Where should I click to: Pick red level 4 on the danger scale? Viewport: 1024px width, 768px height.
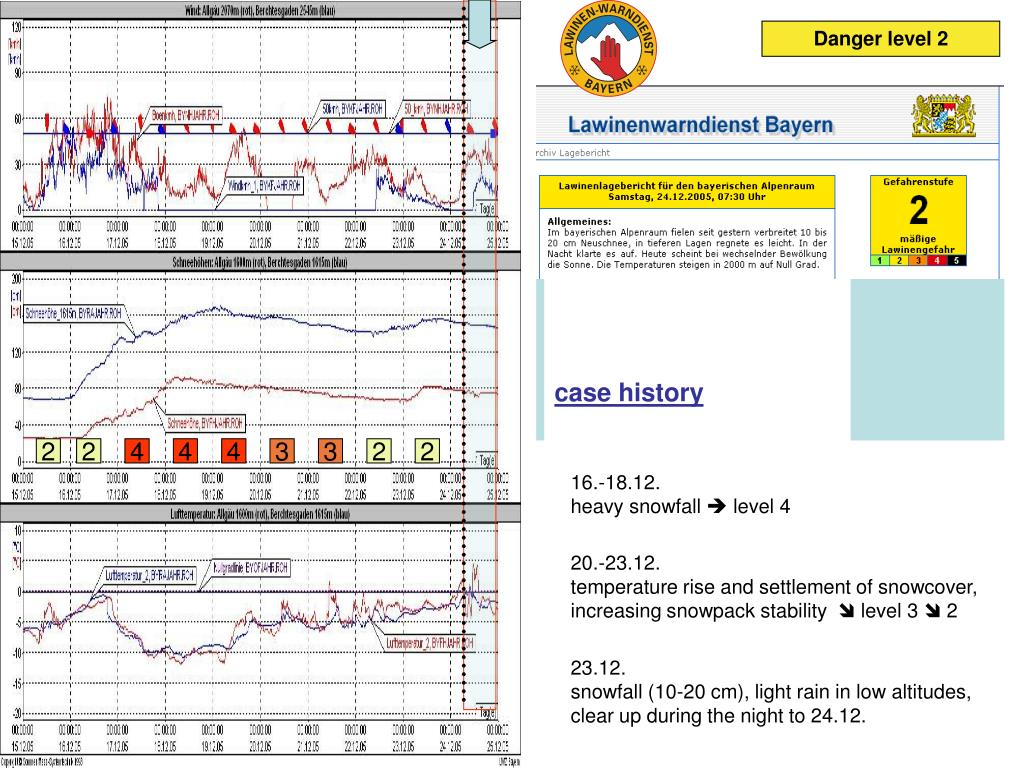(x=937, y=261)
